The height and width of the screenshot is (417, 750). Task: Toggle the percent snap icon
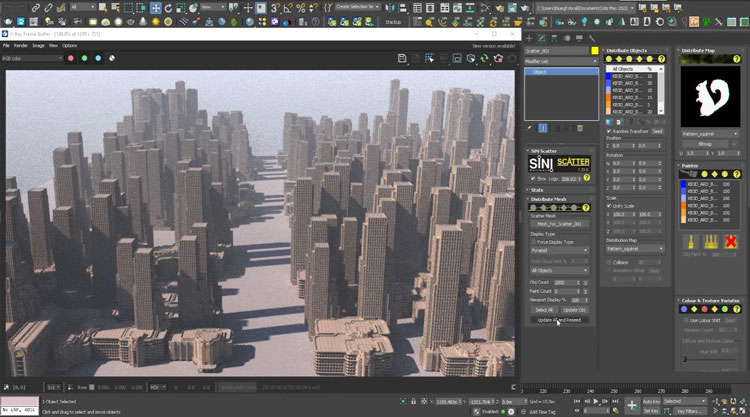[x=300, y=8]
